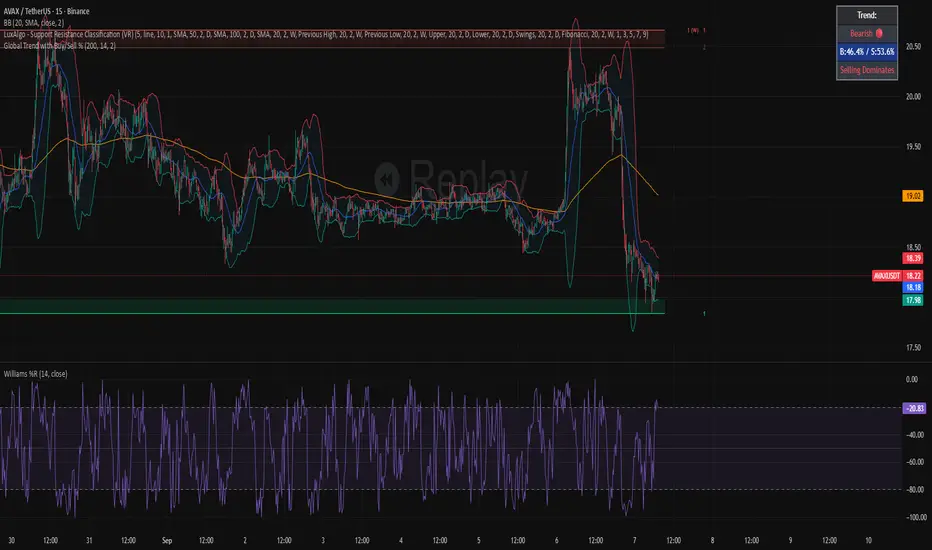Click the Trend: header cell in table
Image resolution: width=932 pixels, height=550 pixels.
[x=867, y=15]
